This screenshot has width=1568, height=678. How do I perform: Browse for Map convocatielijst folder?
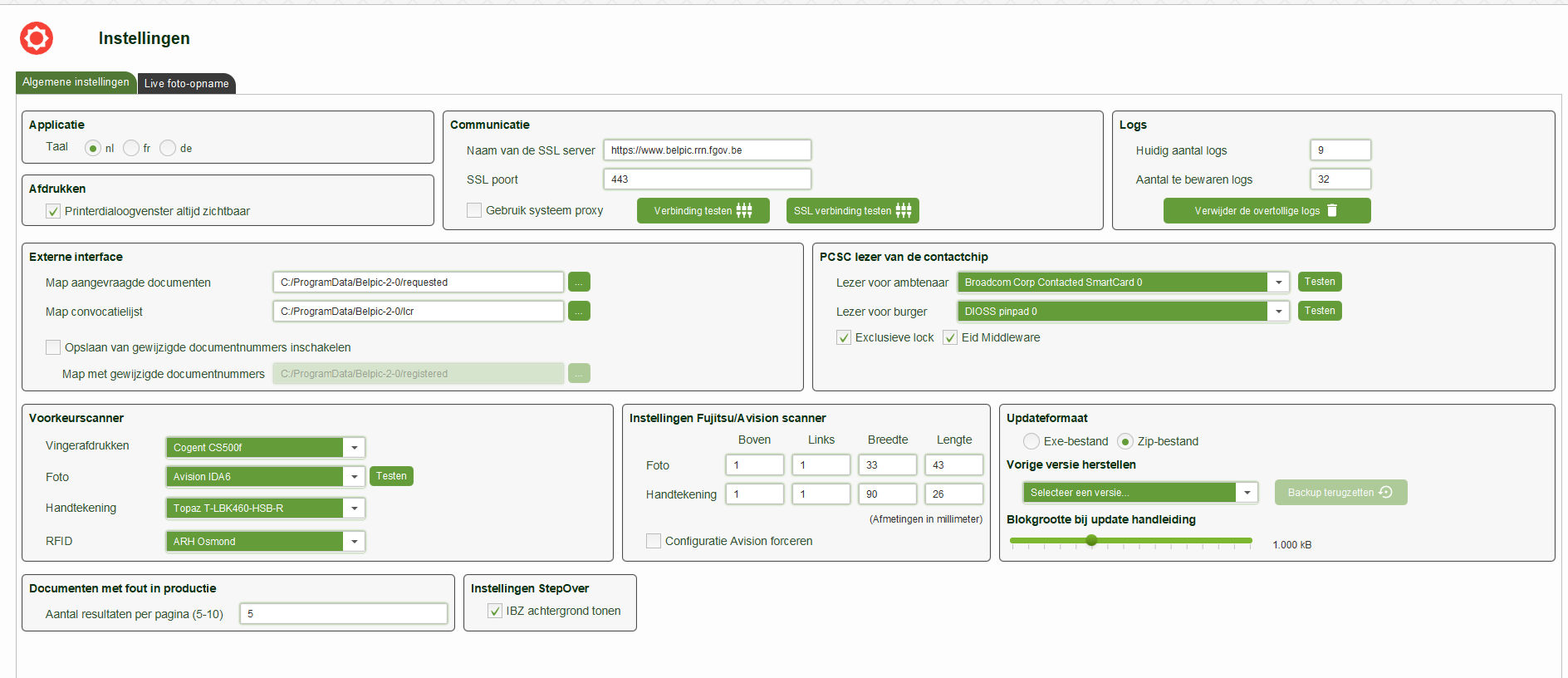(x=579, y=312)
